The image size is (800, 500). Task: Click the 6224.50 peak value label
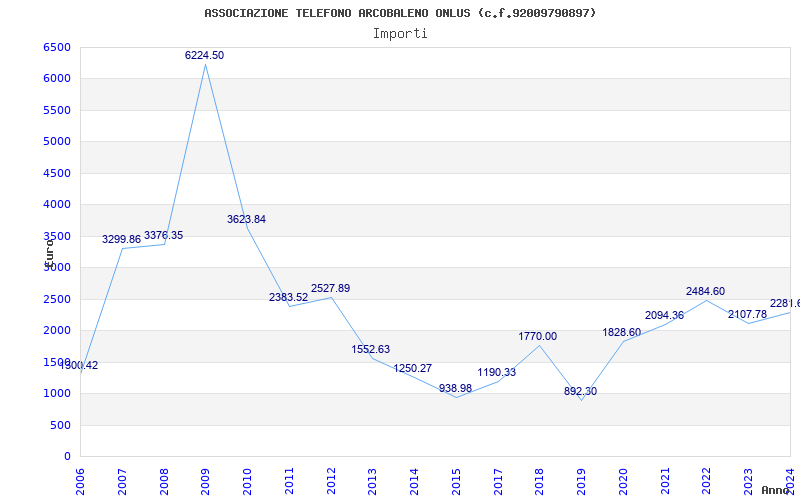(205, 55)
